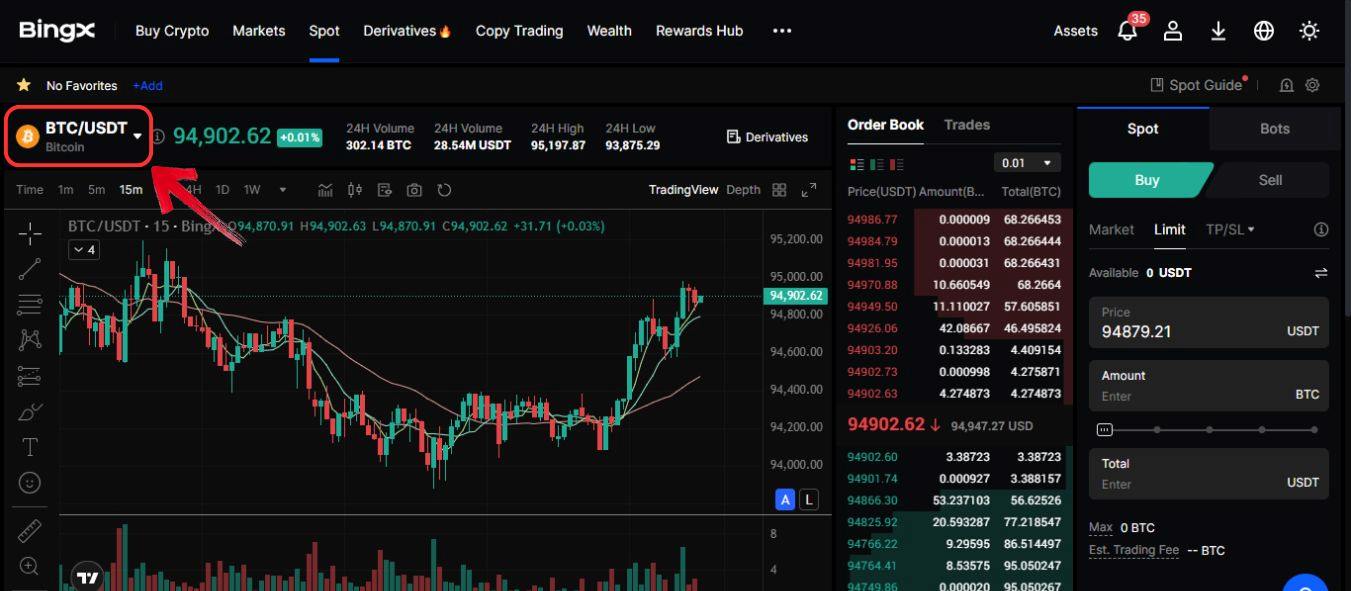Select the trend line drawing tool
Viewport: 1351px width, 591px height.
[30, 268]
